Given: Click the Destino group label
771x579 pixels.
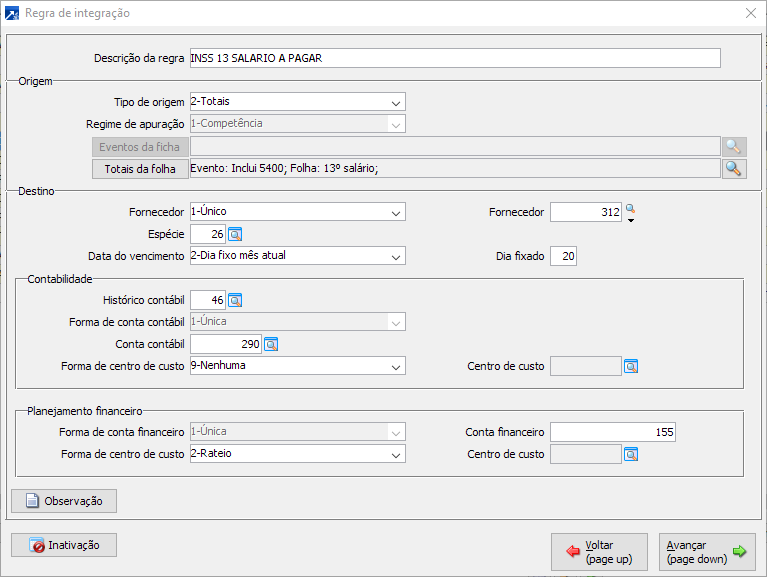Looking at the screenshot, I should [x=36, y=192].
